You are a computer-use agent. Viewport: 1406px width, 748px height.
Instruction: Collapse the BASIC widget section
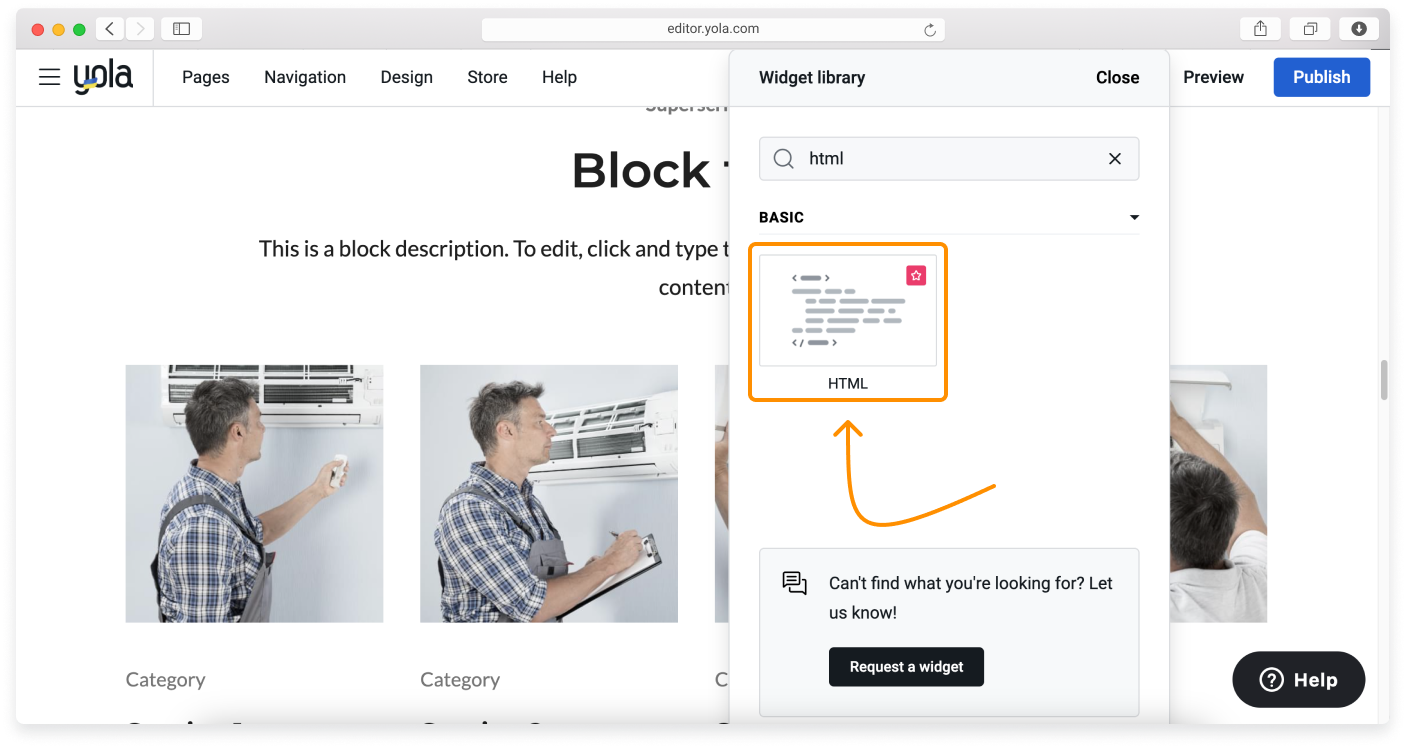[1133, 217]
